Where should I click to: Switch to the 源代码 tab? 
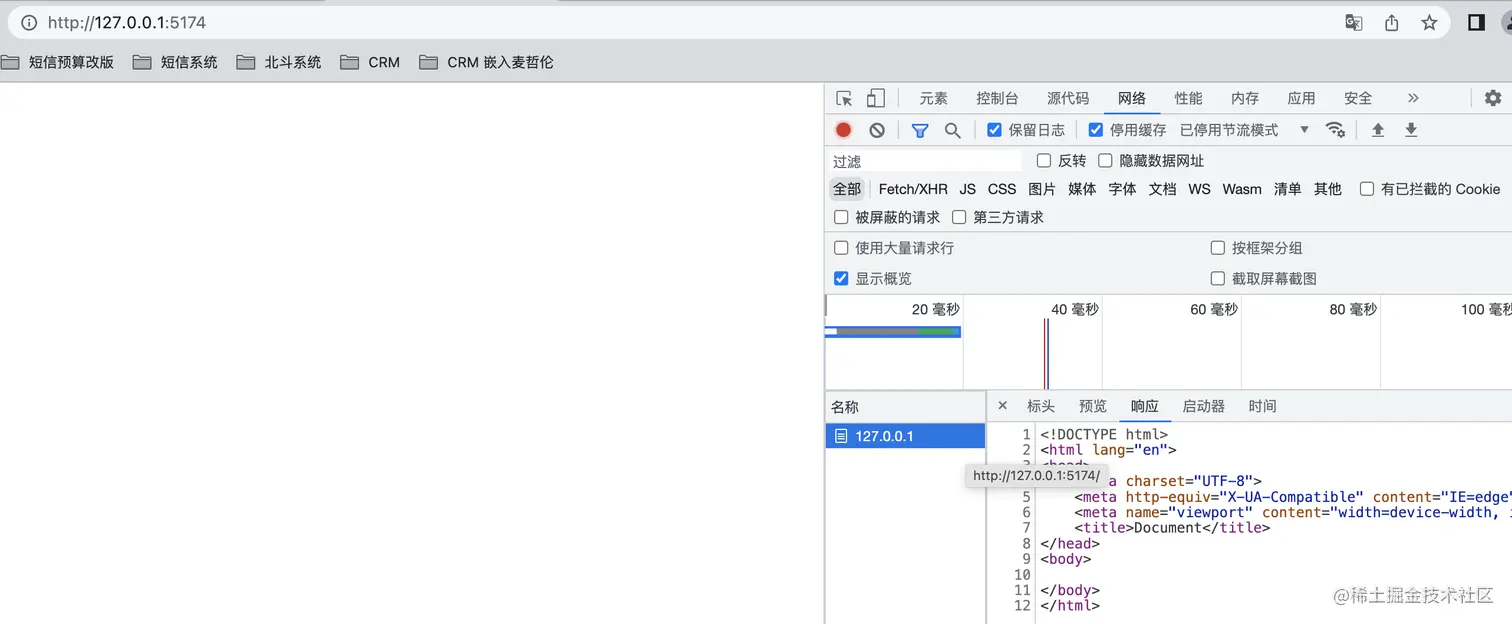click(1068, 98)
